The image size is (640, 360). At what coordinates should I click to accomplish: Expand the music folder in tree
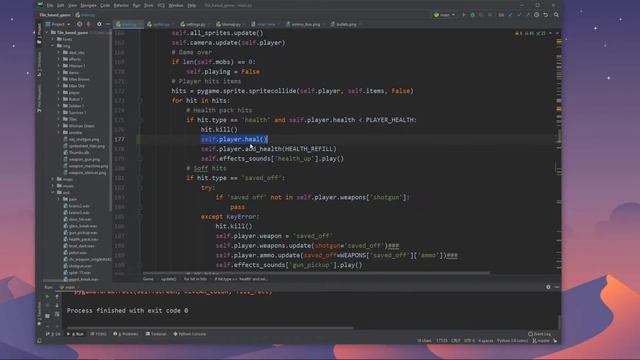[x=53, y=186]
